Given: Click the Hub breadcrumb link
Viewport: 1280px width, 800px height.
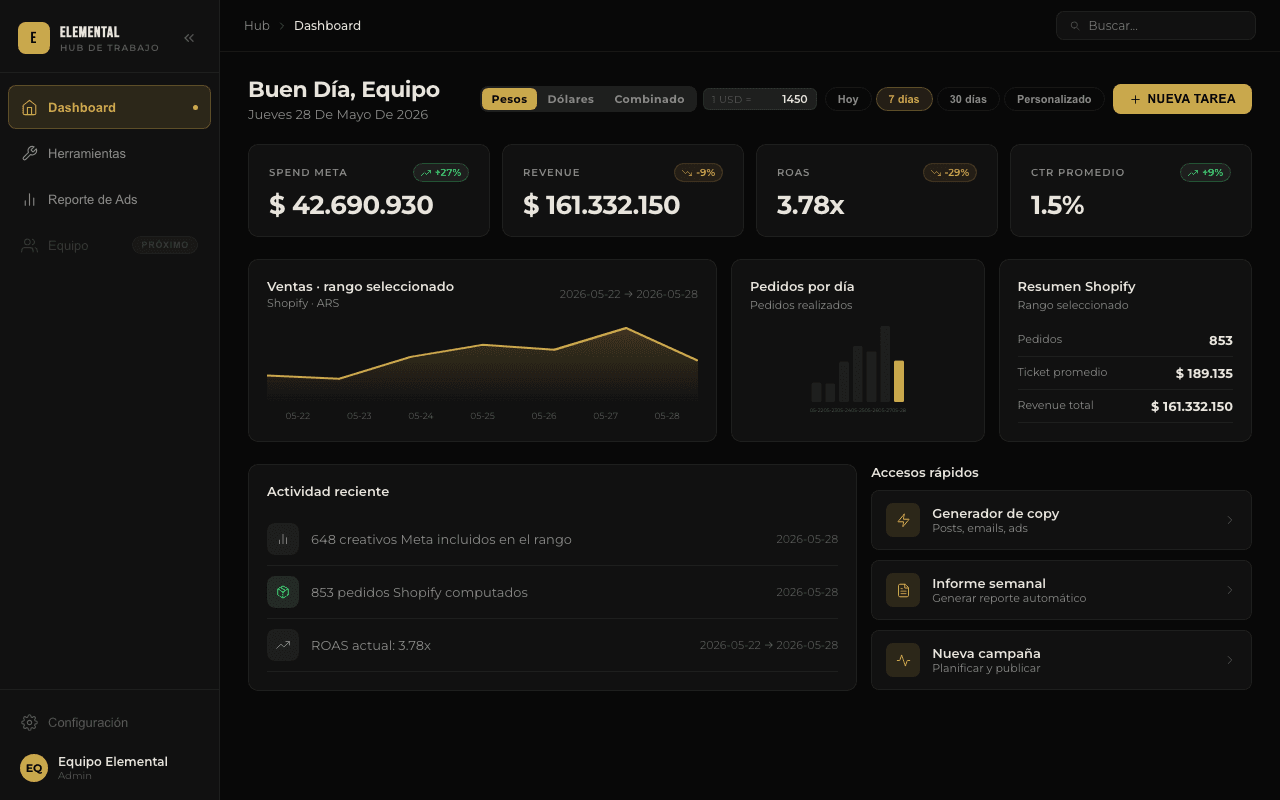Looking at the screenshot, I should pos(257,25).
